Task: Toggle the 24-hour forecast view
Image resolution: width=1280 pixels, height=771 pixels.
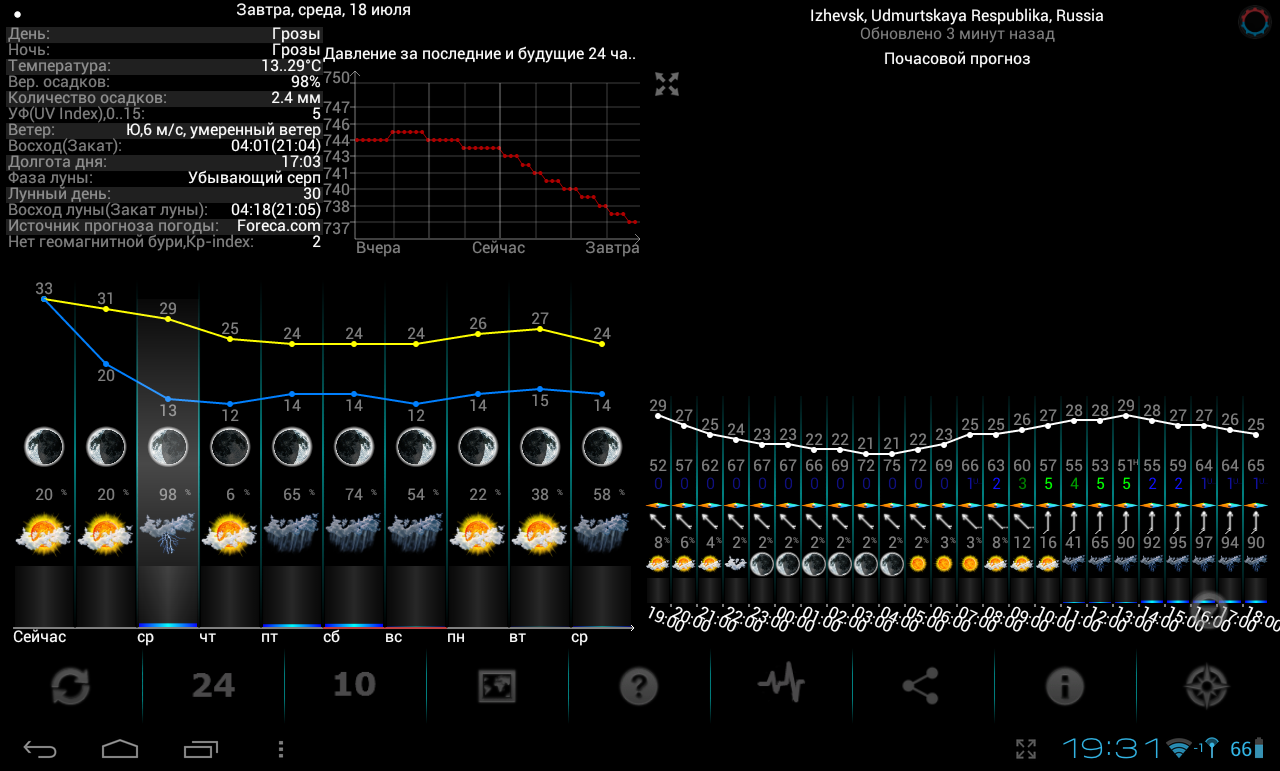Action: (x=213, y=686)
